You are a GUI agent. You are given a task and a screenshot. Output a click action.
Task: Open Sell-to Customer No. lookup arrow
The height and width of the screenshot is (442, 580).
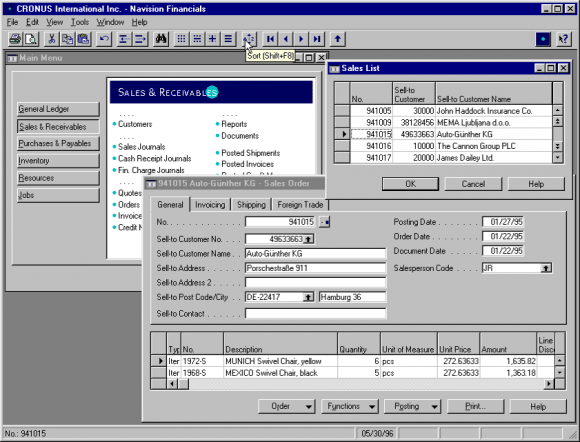pos(308,239)
